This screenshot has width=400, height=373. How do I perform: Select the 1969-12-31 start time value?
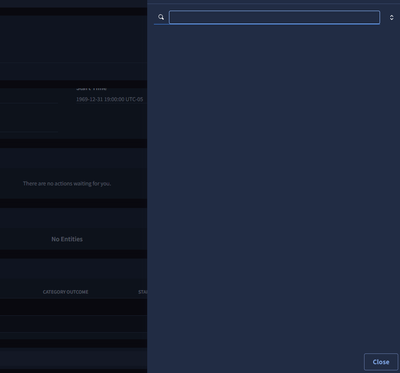110,99
